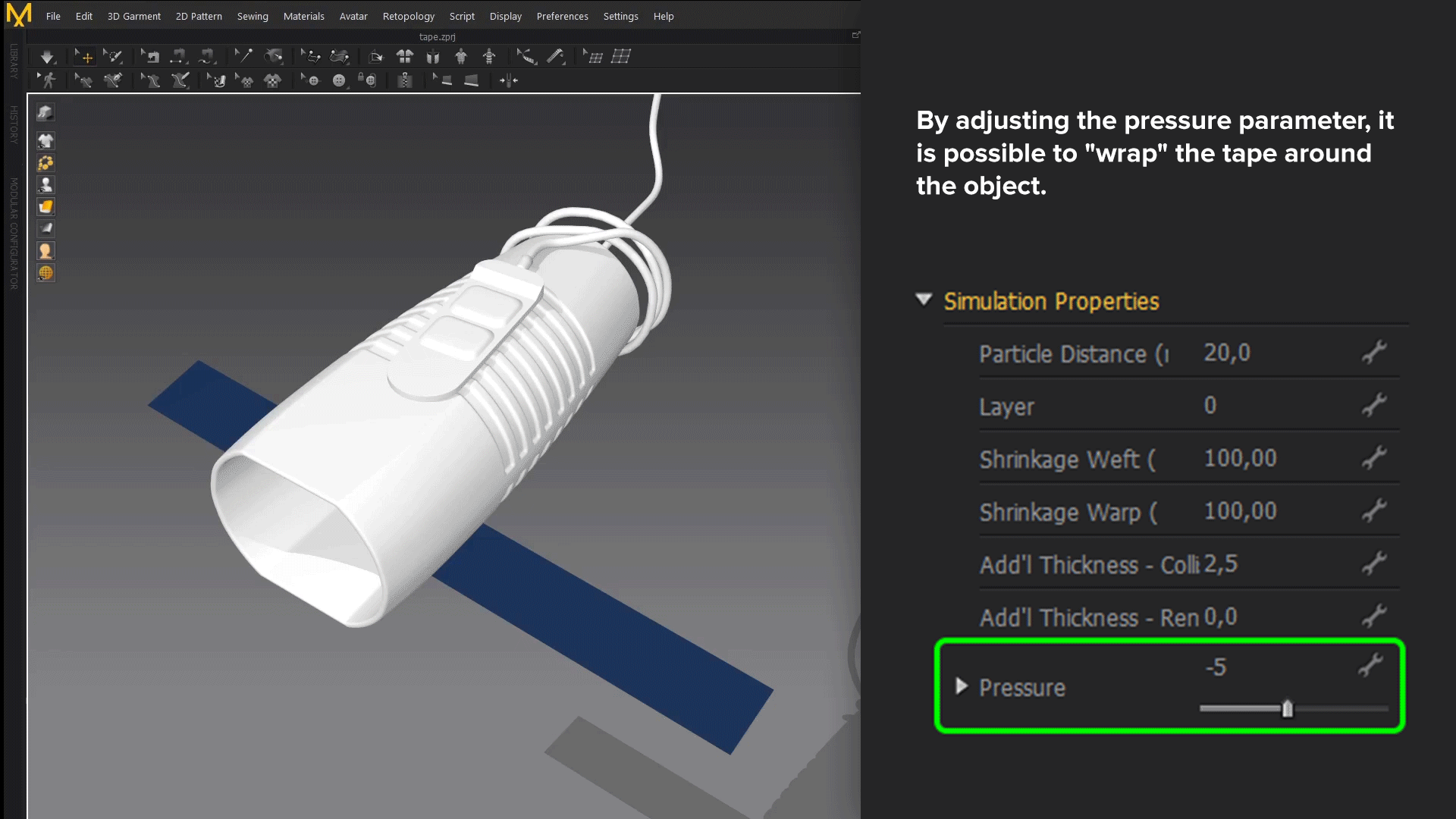Click the Simulate down-arrow icon
This screenshot has height=819, width=1456.
click(x=47, y=57)
